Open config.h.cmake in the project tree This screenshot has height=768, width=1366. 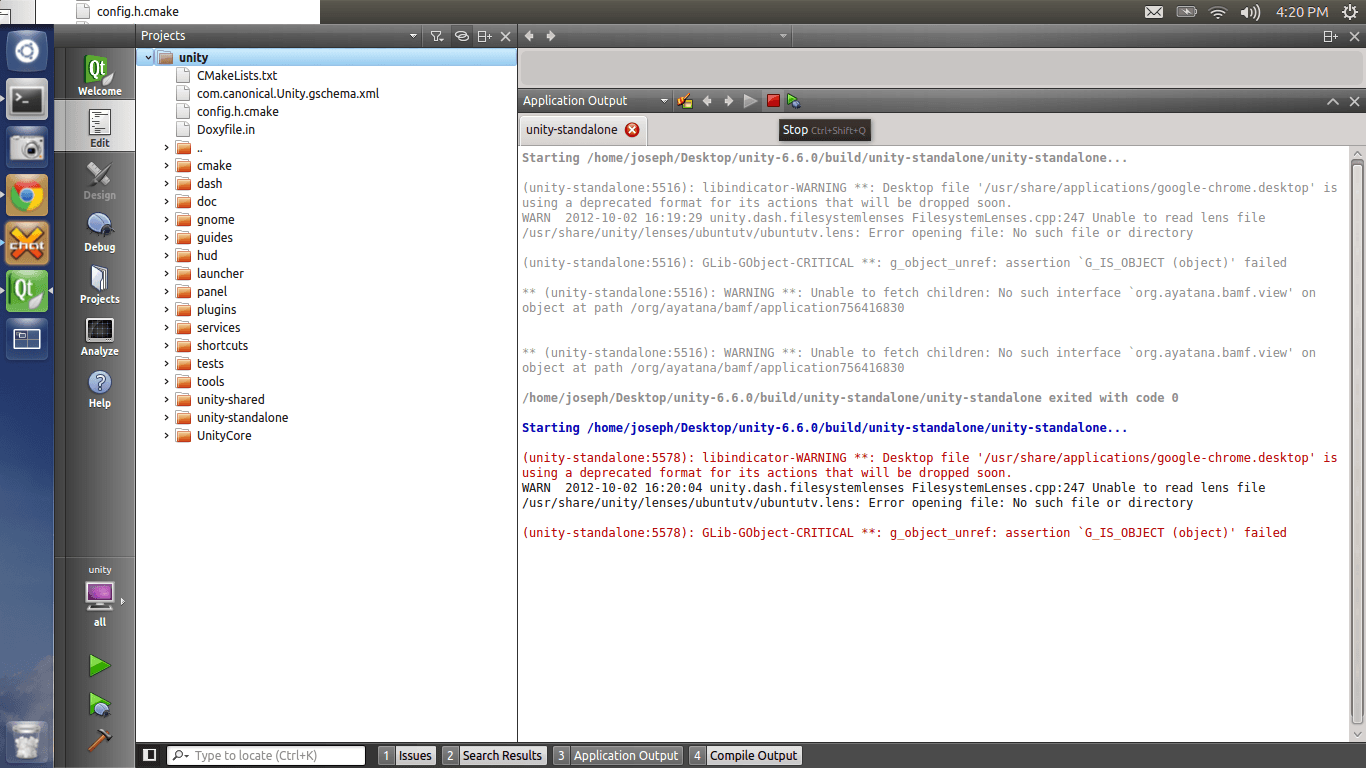point(238,112)
